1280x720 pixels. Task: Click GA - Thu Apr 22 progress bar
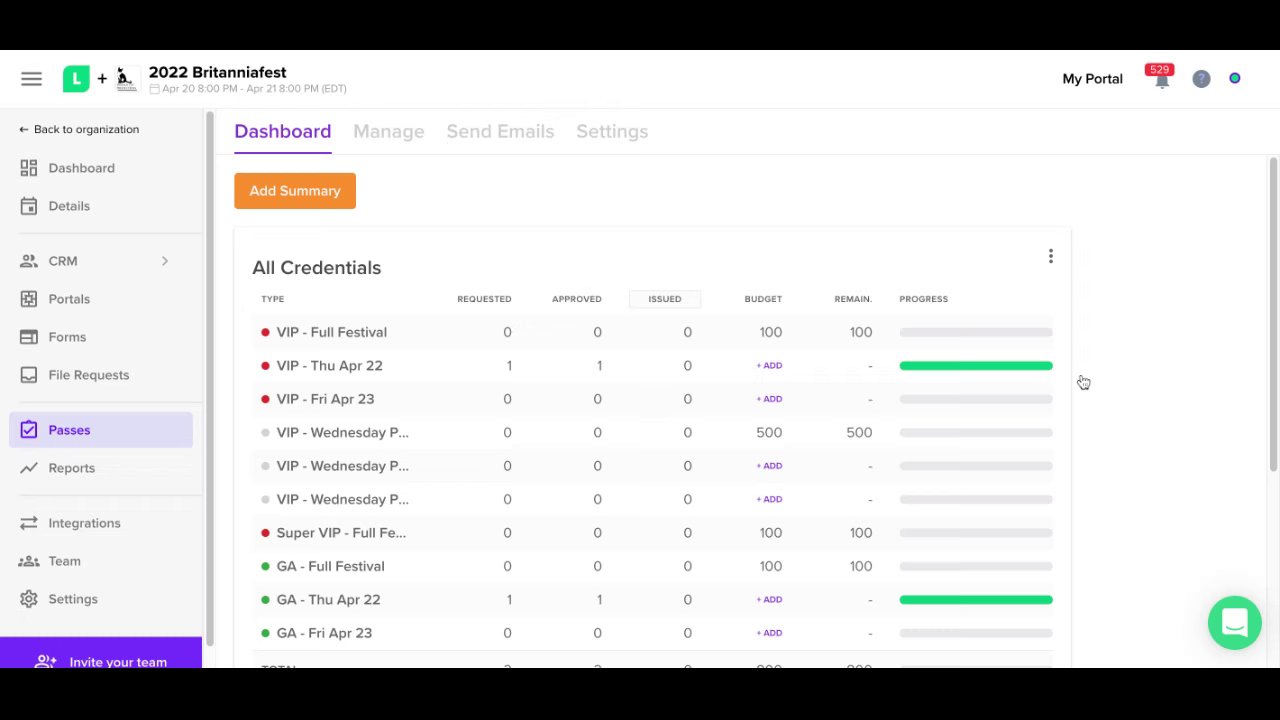(x=976, y=600)
